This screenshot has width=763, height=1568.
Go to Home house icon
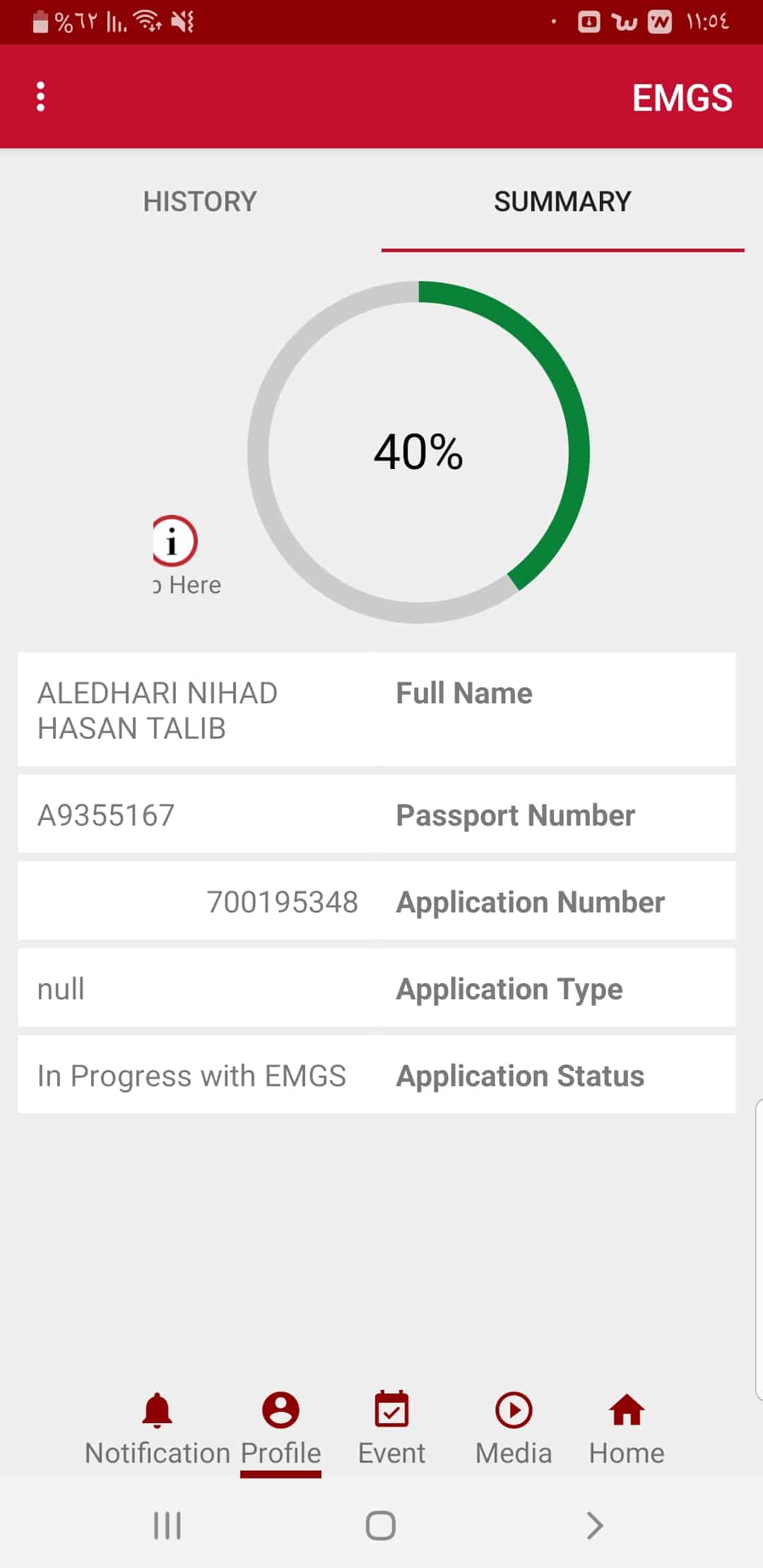(x=627, y=1410)
